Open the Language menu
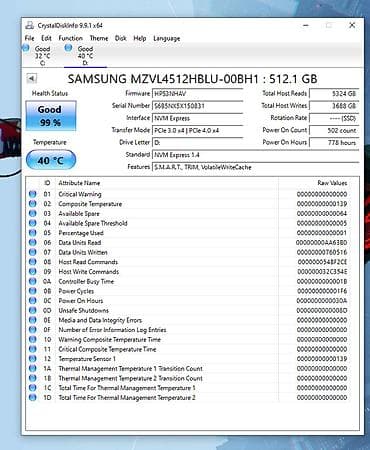Image resolution: width=370 pixels, height=450 pixels. 167,38
